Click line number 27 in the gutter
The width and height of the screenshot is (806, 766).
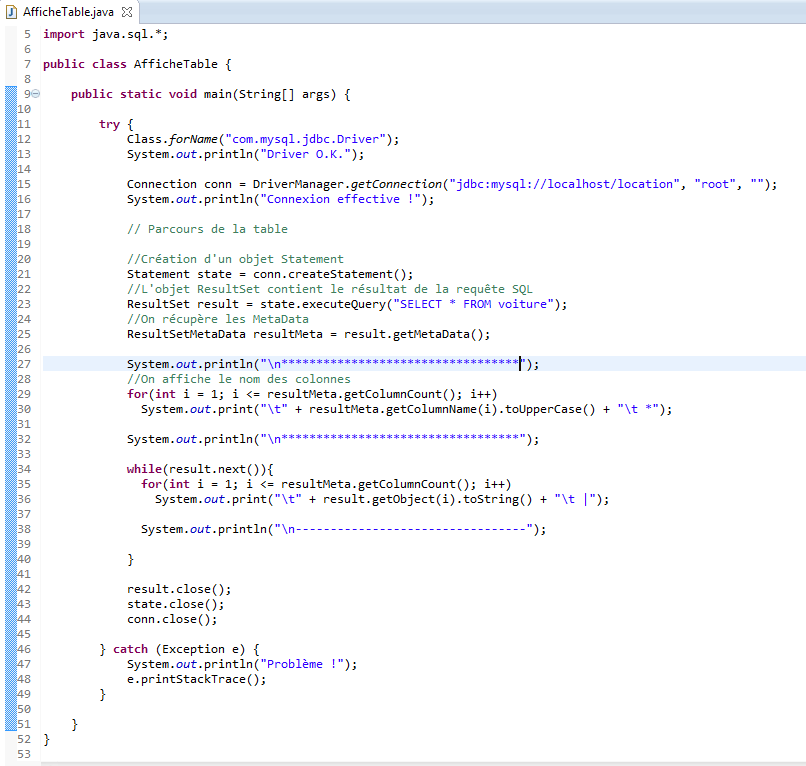point(25,364)
